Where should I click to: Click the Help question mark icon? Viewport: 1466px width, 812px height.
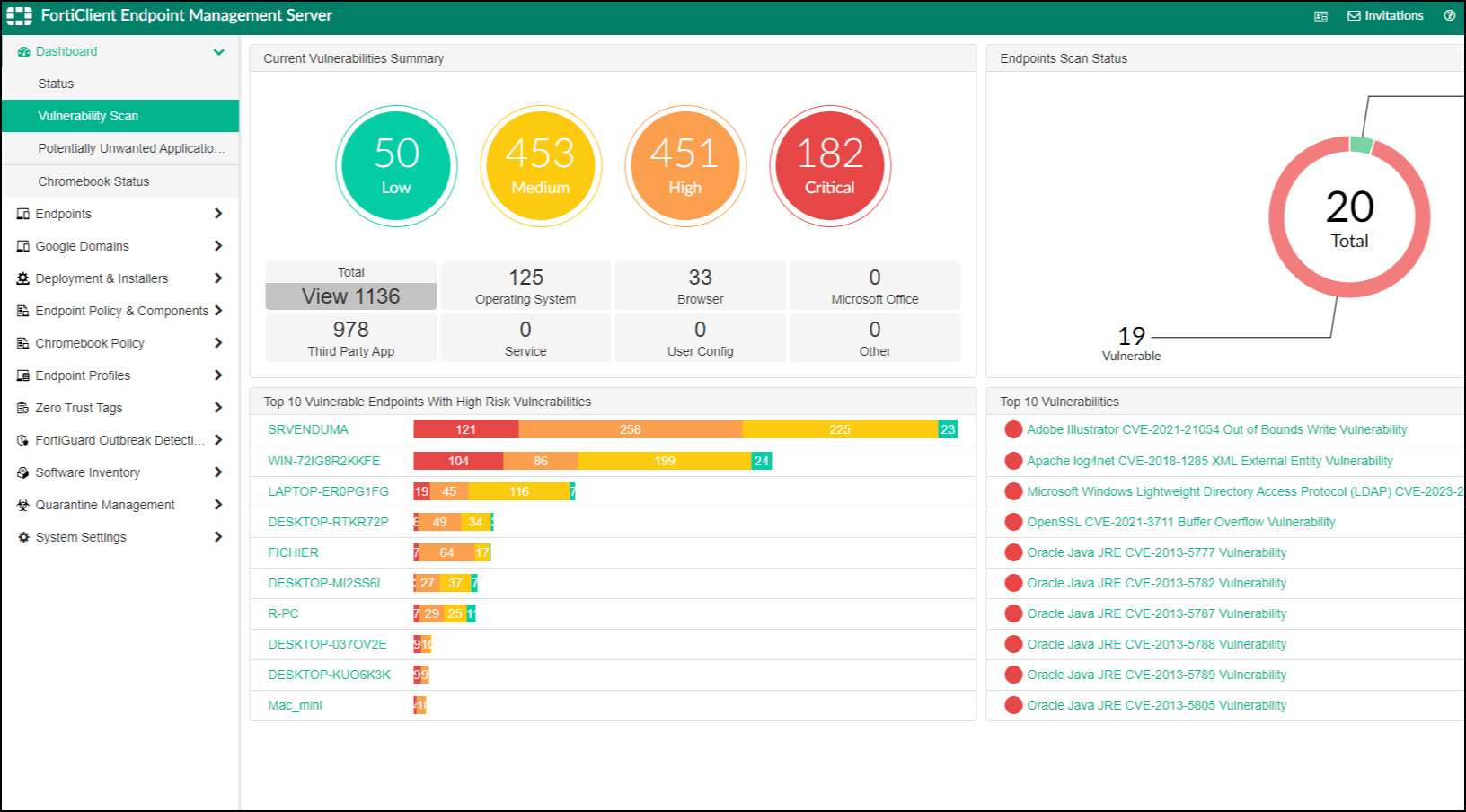pos(1449,15)
